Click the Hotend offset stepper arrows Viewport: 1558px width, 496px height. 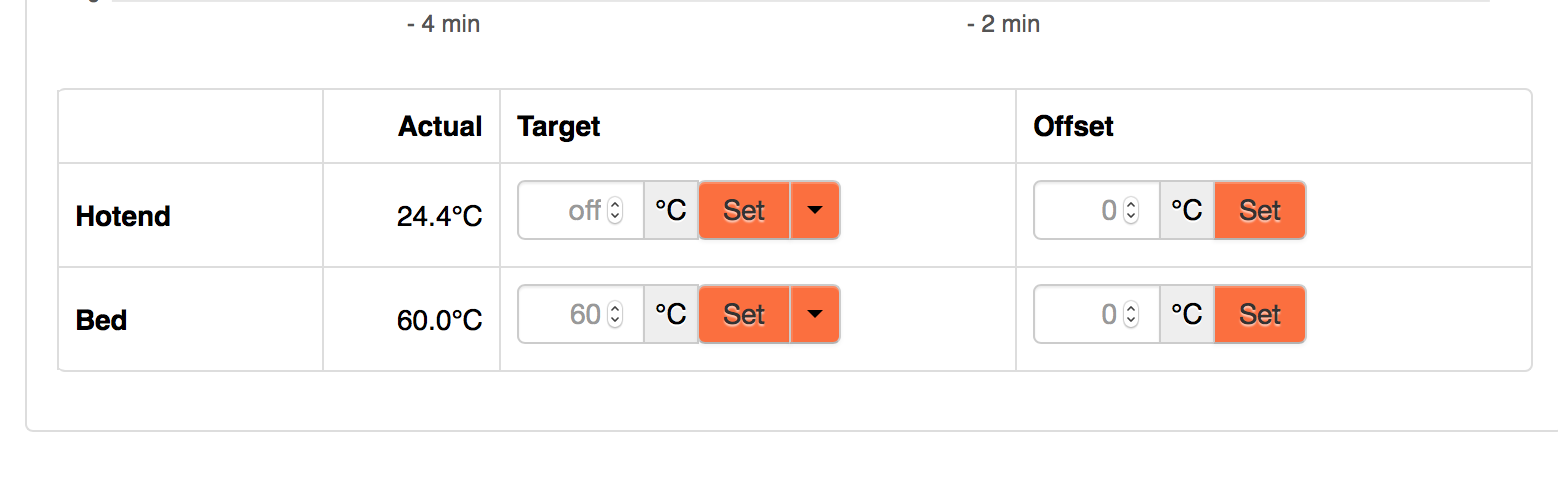click(1131, 210)
